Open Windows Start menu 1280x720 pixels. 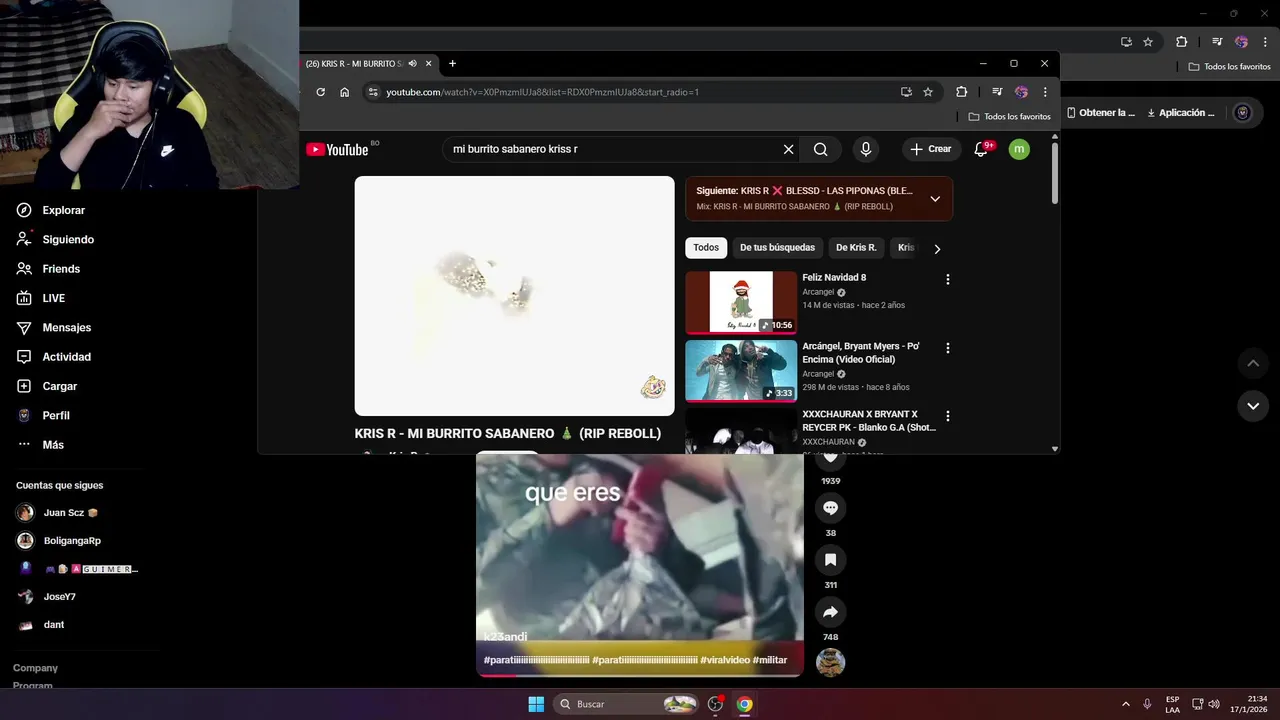click(x=536, y=704)
